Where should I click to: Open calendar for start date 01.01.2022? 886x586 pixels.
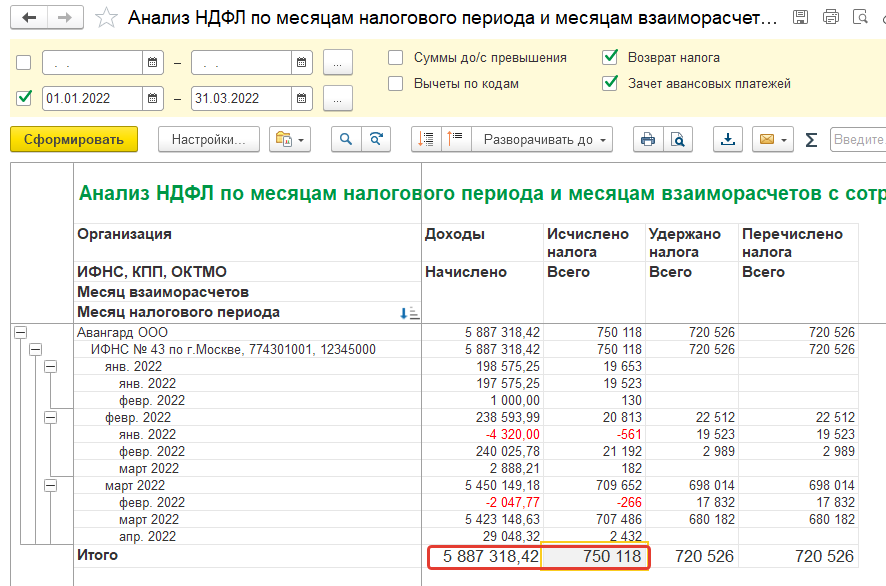[x=153, y=99]
